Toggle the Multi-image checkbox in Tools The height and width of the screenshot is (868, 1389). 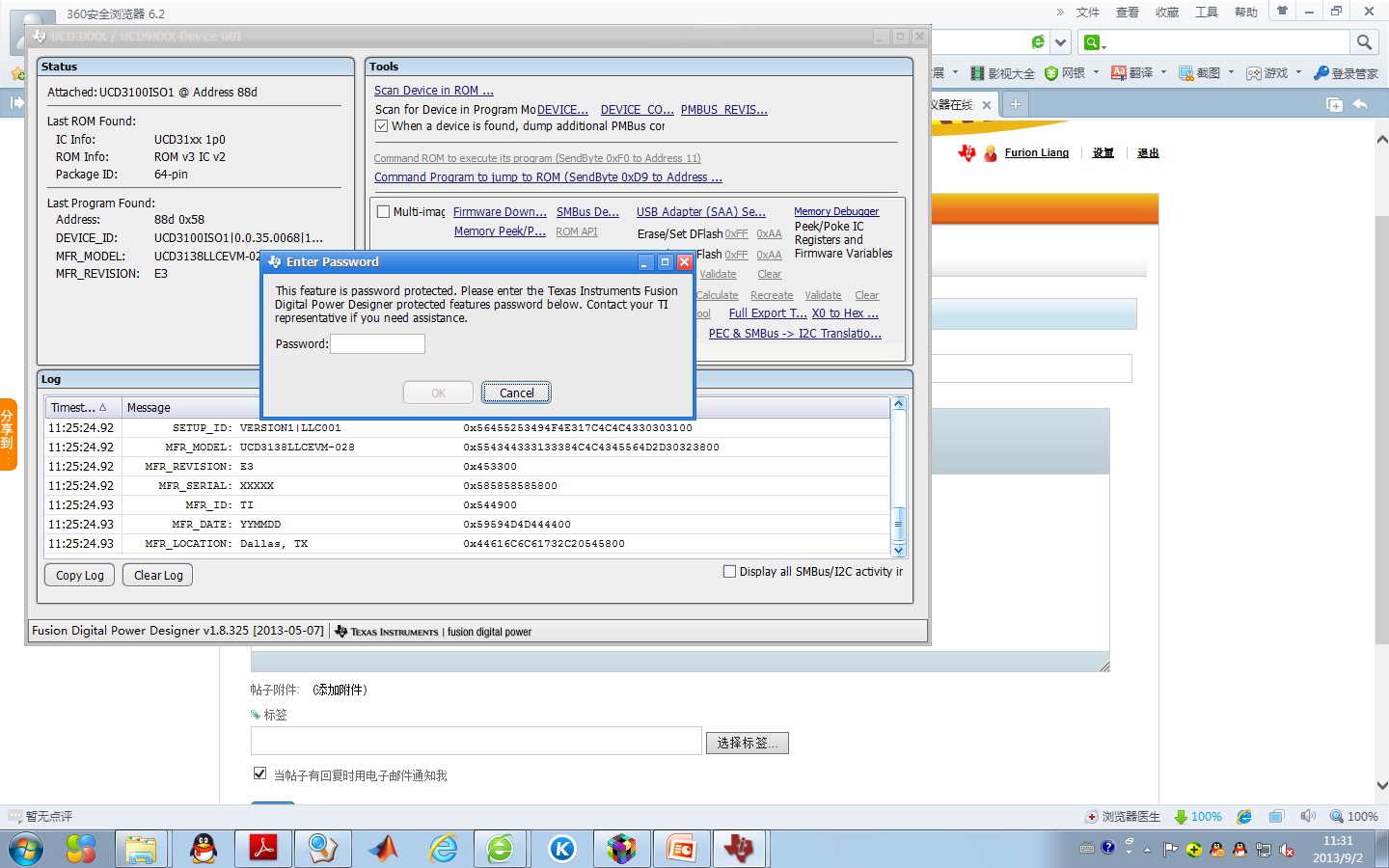point(383,212)
